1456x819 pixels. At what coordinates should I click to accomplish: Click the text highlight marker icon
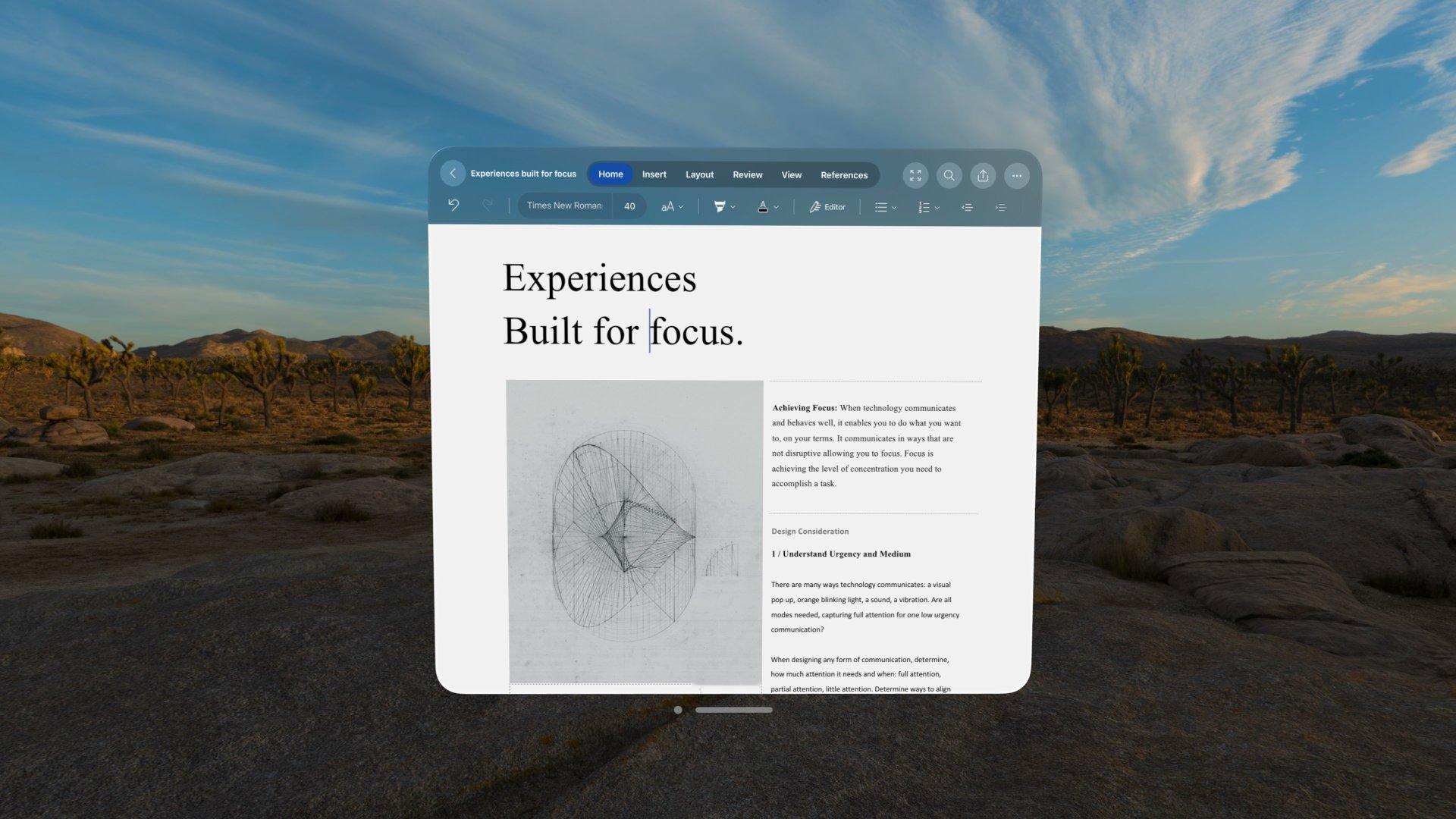tap(720, 206)
